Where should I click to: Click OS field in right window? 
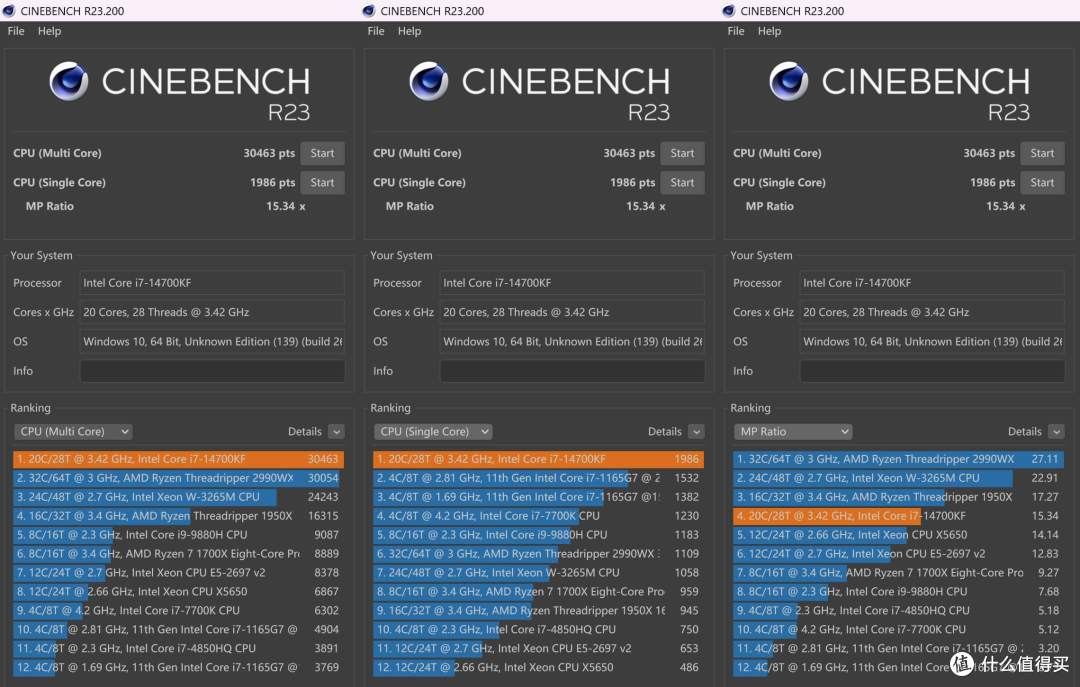(x=932, y=341)
